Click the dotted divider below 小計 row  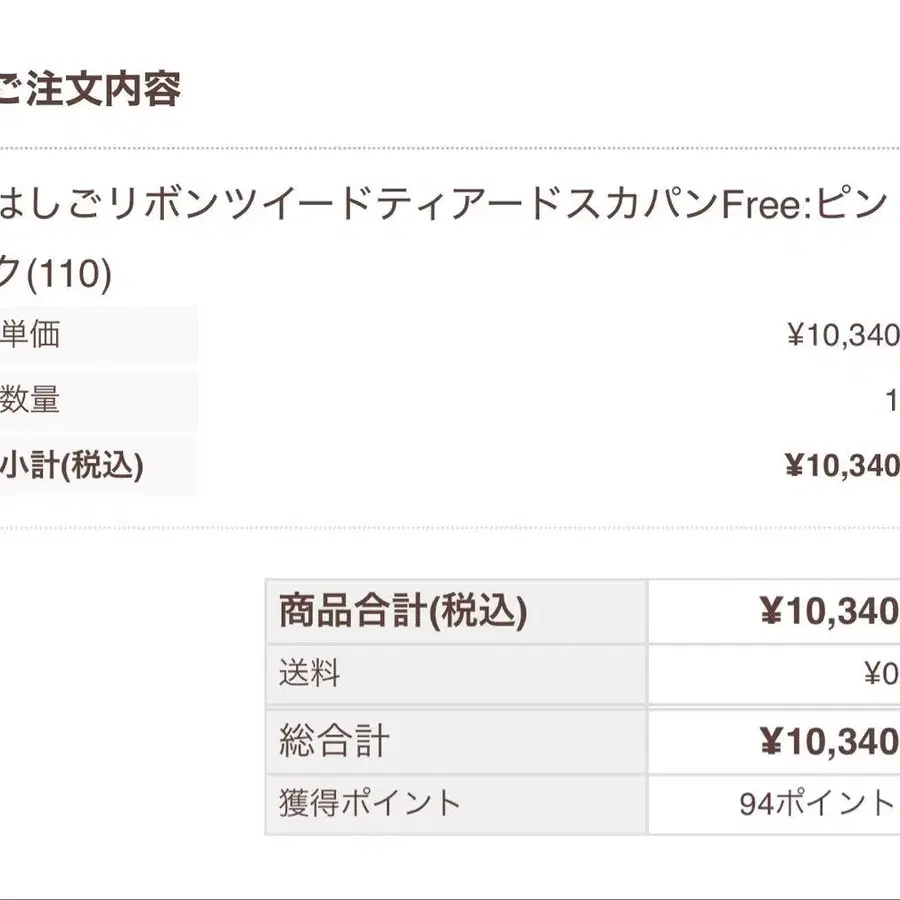[450, 527]
